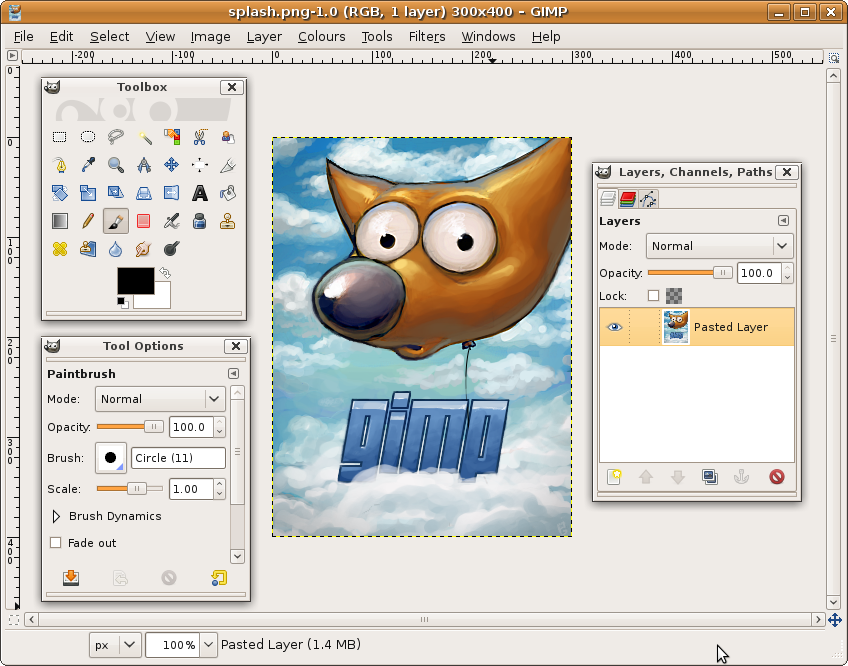Open the Filters menu
848x666 pixels.
tap(427, 36)
